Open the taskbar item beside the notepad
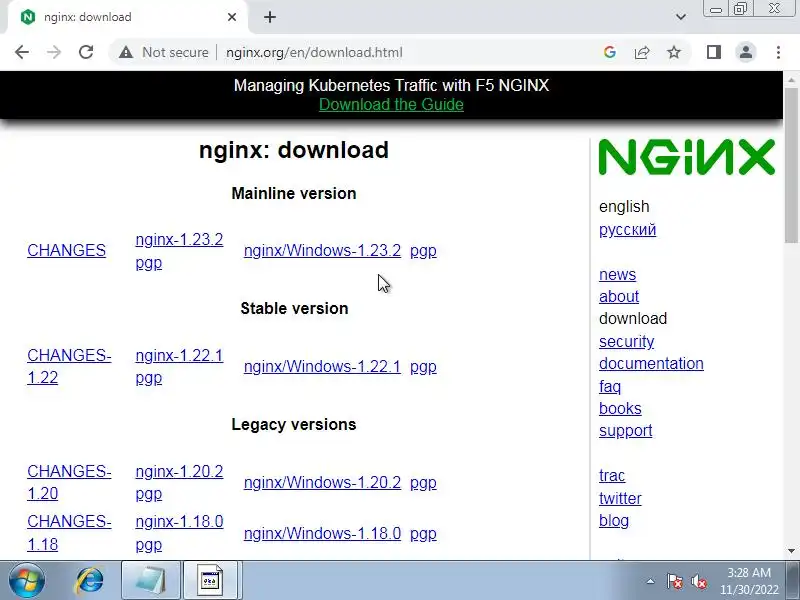This screenshot has width=800, height=600. tap(211, 581)
